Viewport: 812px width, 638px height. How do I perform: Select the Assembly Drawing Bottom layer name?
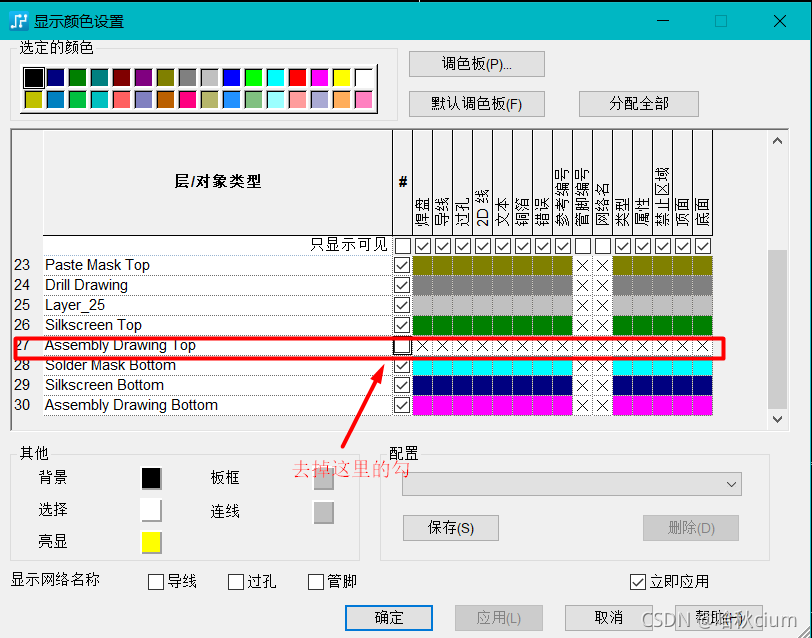[131, 405]
